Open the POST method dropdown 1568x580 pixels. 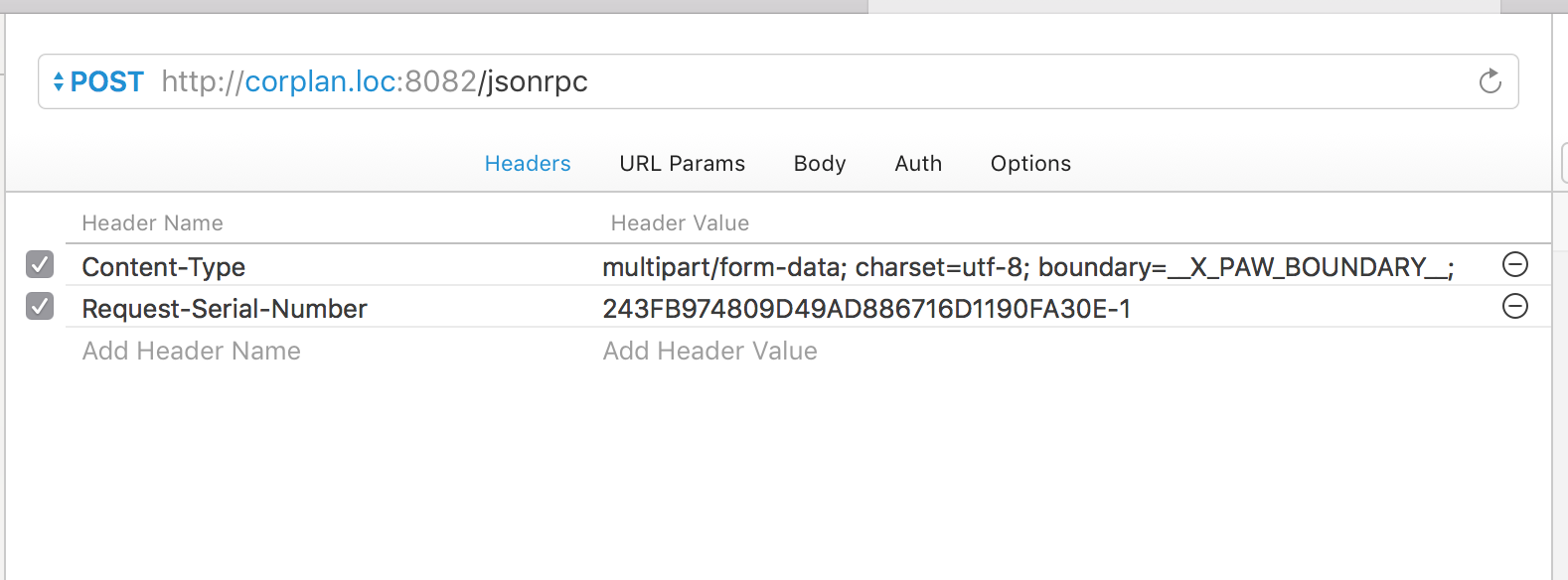tap(98, 81)
